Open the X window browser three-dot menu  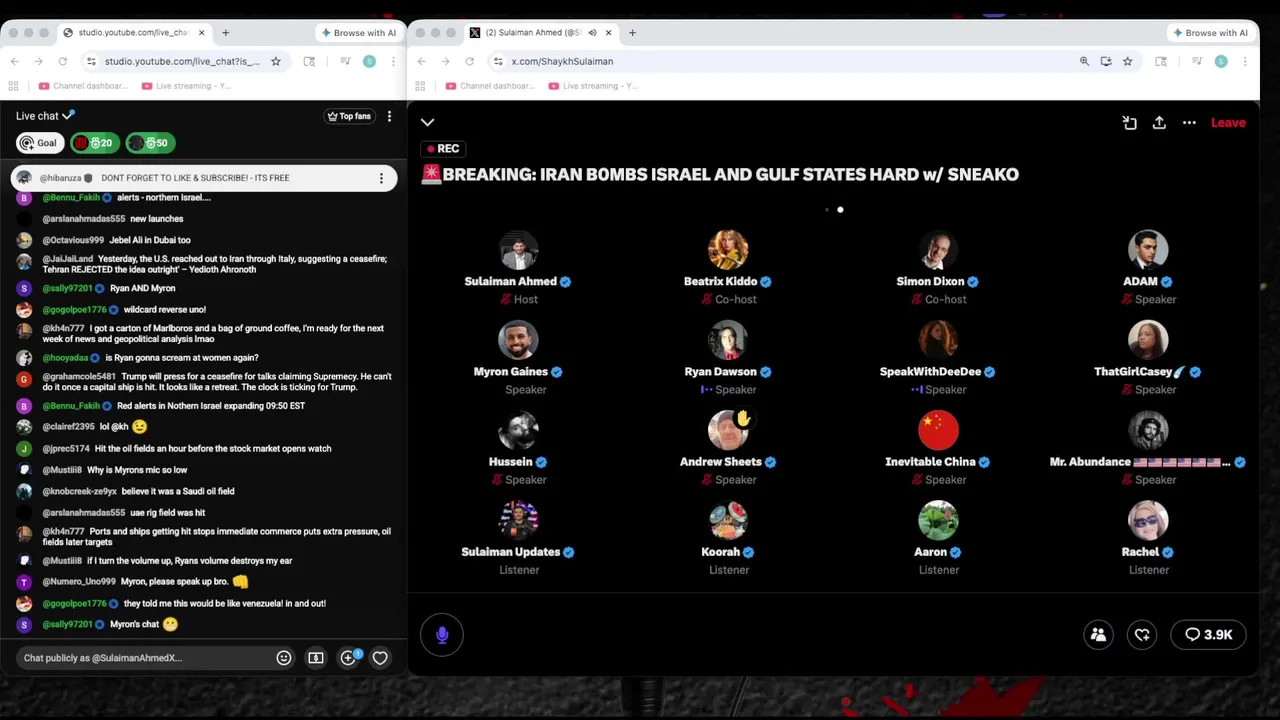click(1244, 61)
